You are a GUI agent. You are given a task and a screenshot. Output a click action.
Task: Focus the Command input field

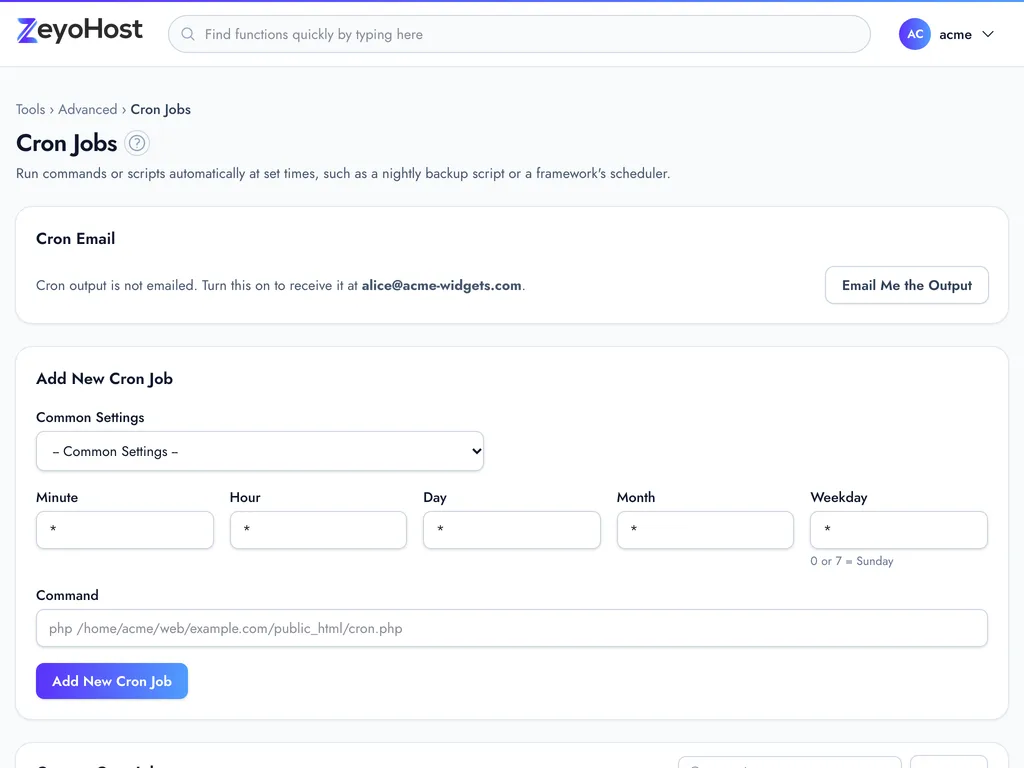[x=512, y=628]
